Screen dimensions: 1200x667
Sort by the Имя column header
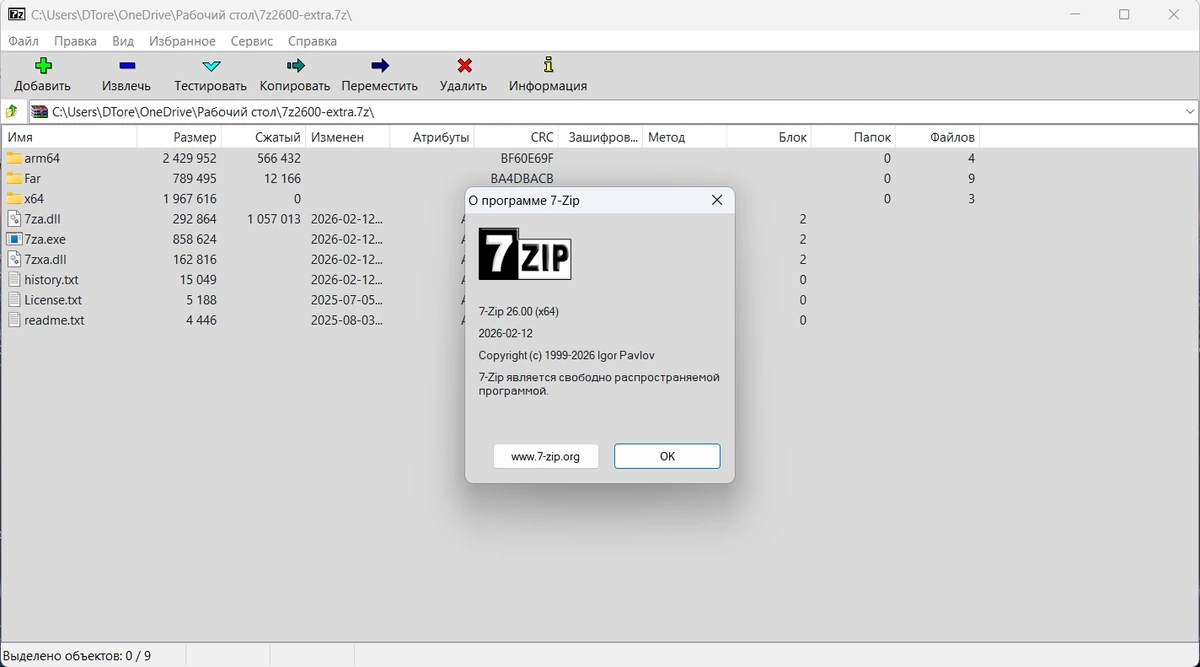(x=69, y=137)
